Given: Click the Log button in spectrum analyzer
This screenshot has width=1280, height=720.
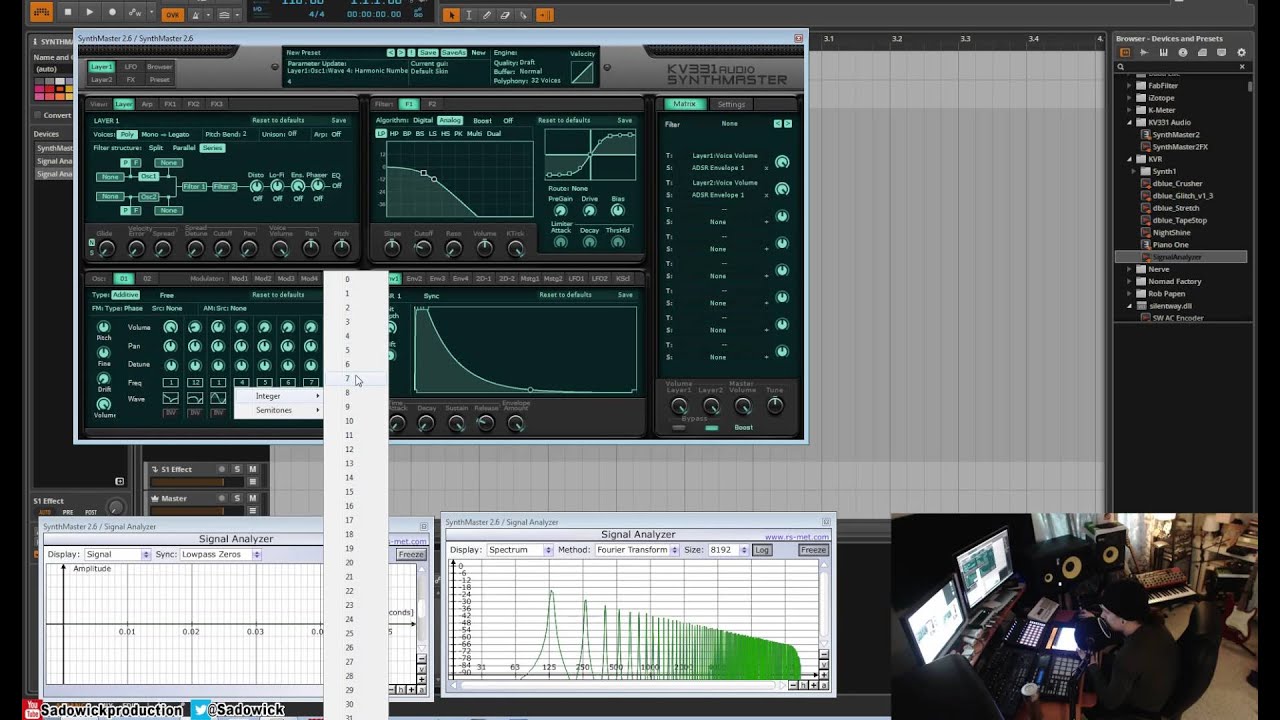Looking at the screenshot, I should pyautogui.click(x=762, y=550).
